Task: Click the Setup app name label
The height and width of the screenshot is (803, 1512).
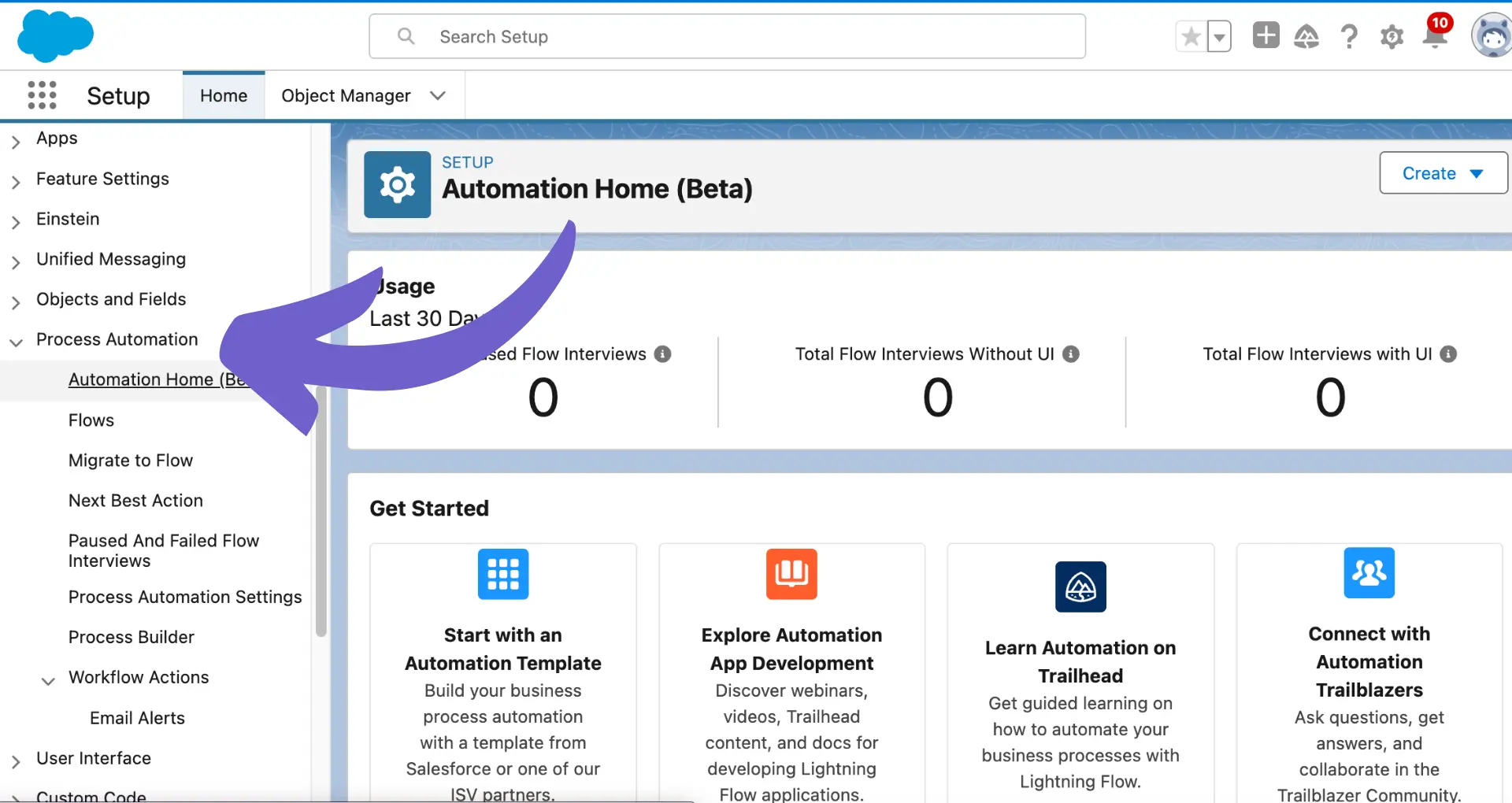Action: (x=118, y=96)
